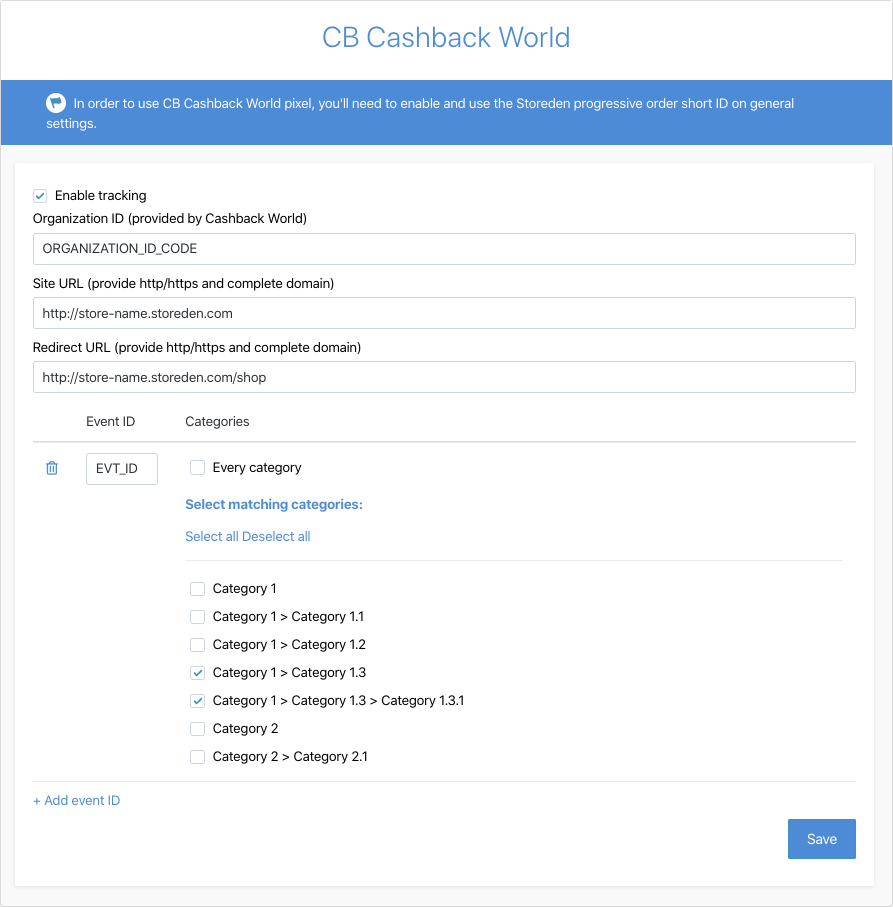Disable the Enable tracking checkbox
Screen dimensions: 893x907
pos(39,195)
